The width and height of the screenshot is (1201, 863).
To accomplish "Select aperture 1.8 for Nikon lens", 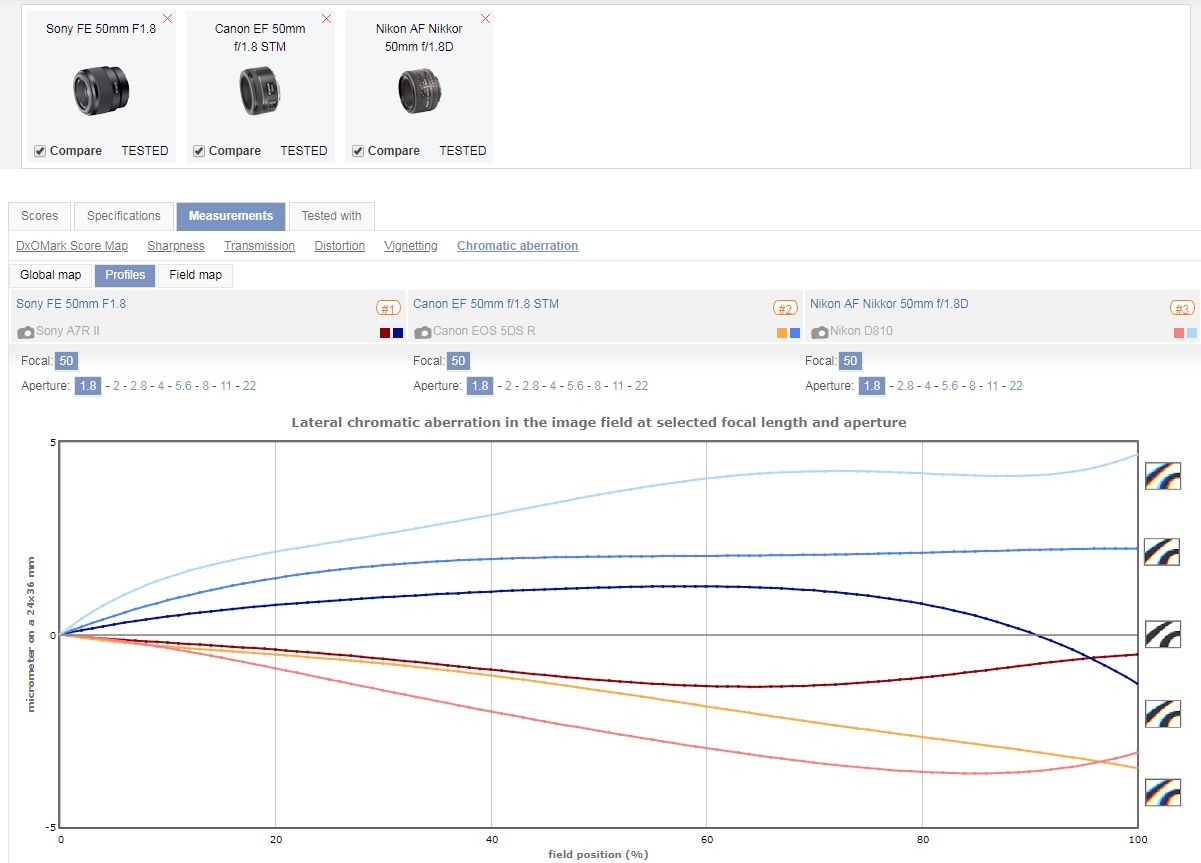I will [872, 386].
